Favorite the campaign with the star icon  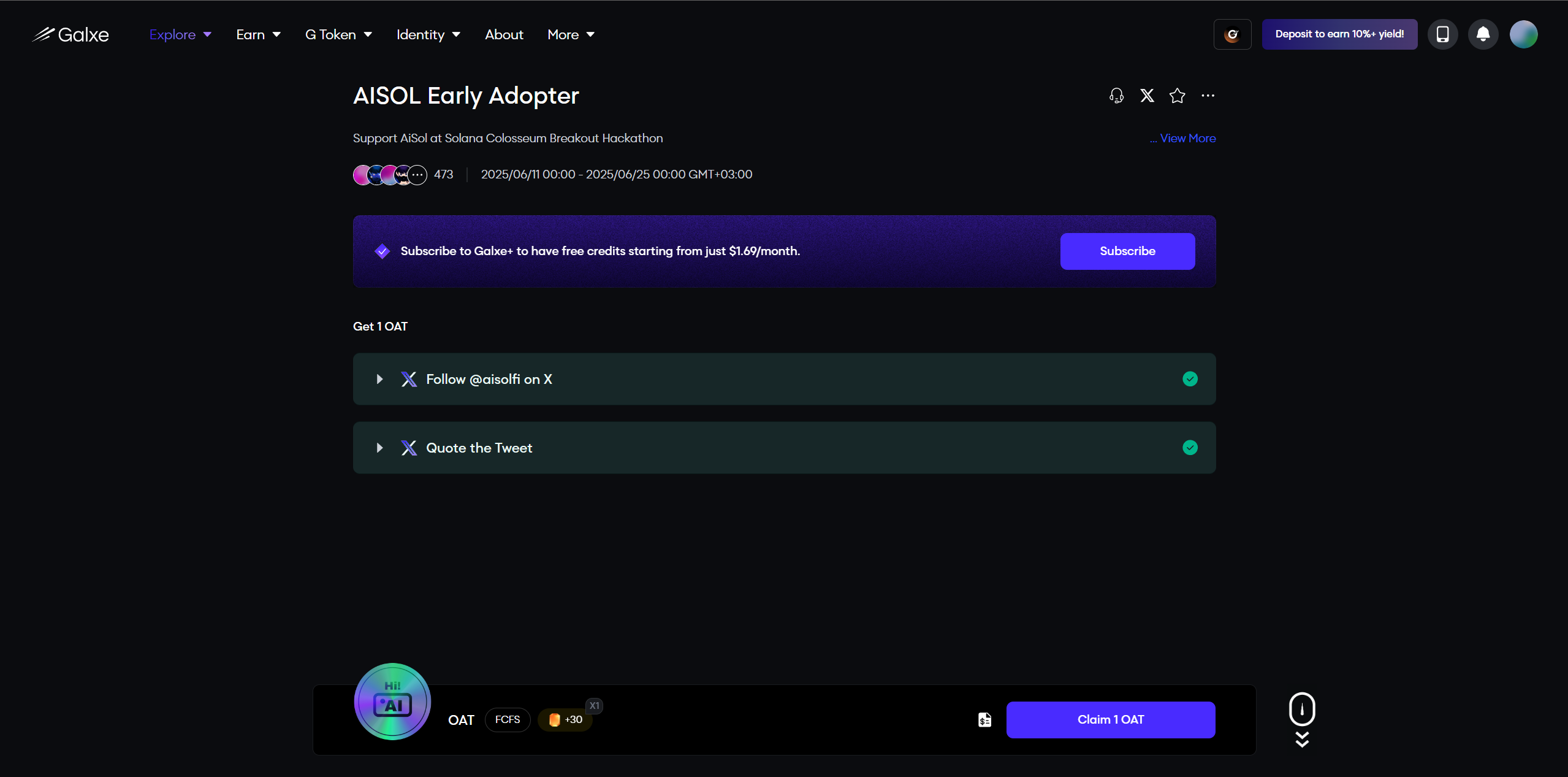(x=1177, y=96)
